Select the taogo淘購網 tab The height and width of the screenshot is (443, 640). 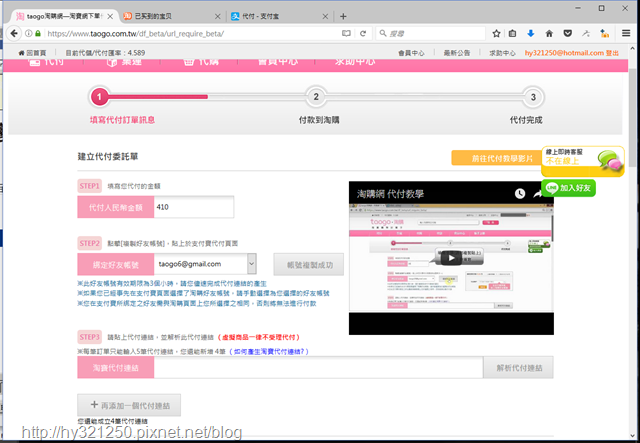point(64,16)
